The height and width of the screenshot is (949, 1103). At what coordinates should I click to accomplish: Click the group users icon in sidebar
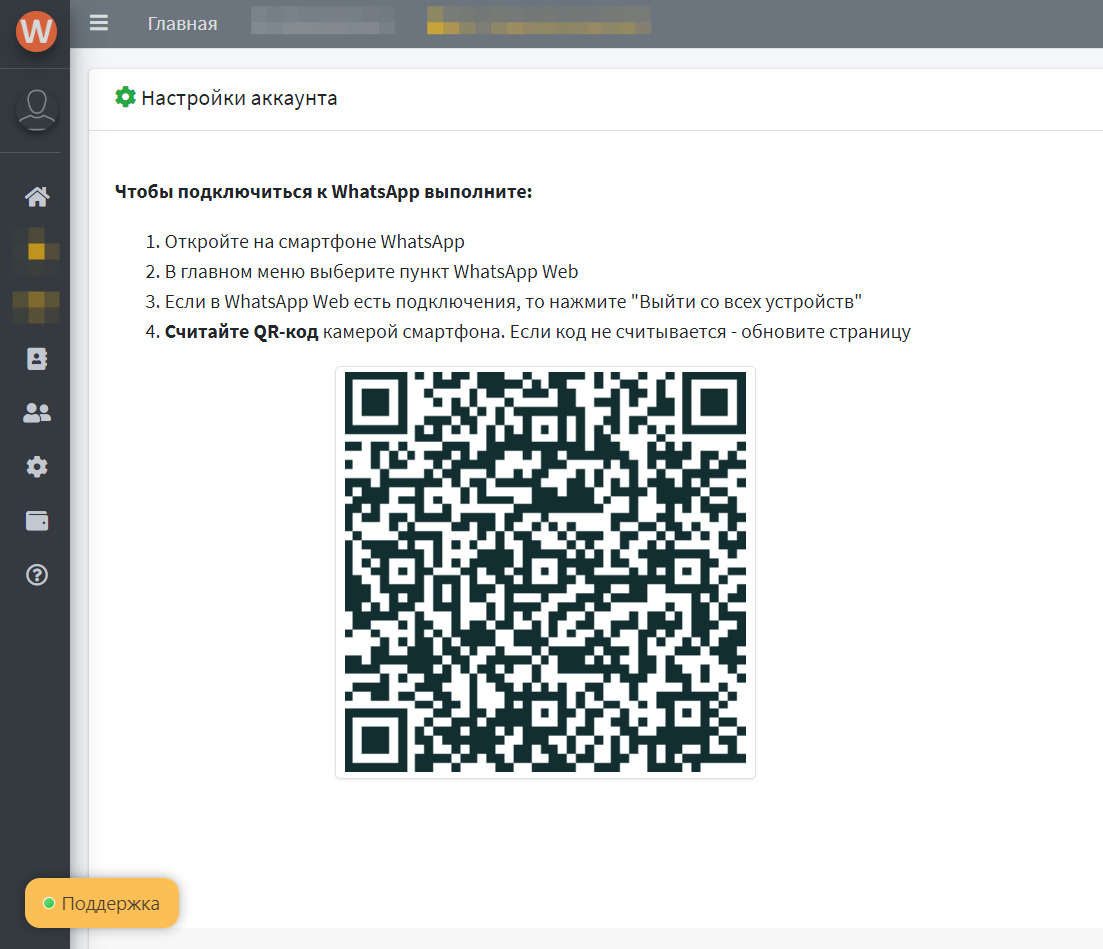[x=36, y=412]
